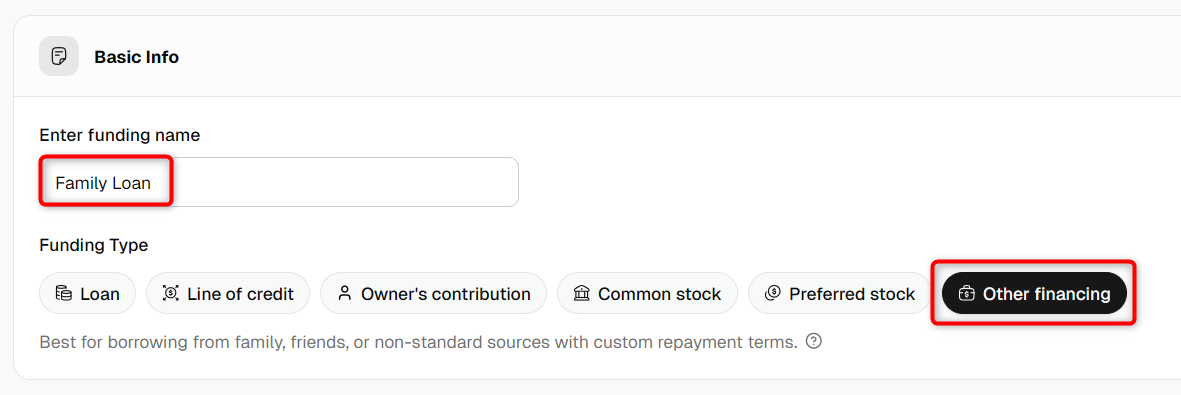1181x395 pixels.
Task: Choose Line of credit funding type
Action: (x=228, y=293)
